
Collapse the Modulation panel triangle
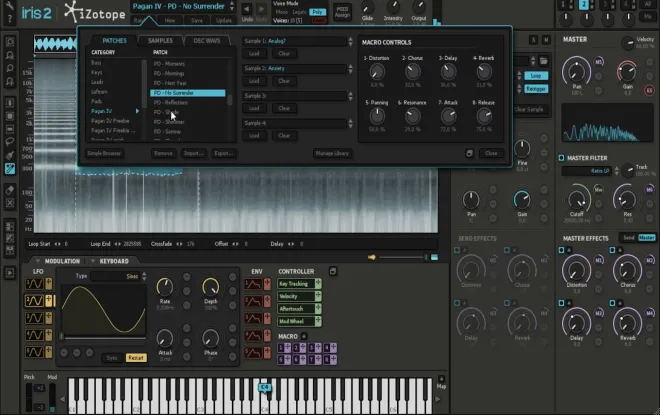[37, 261]
